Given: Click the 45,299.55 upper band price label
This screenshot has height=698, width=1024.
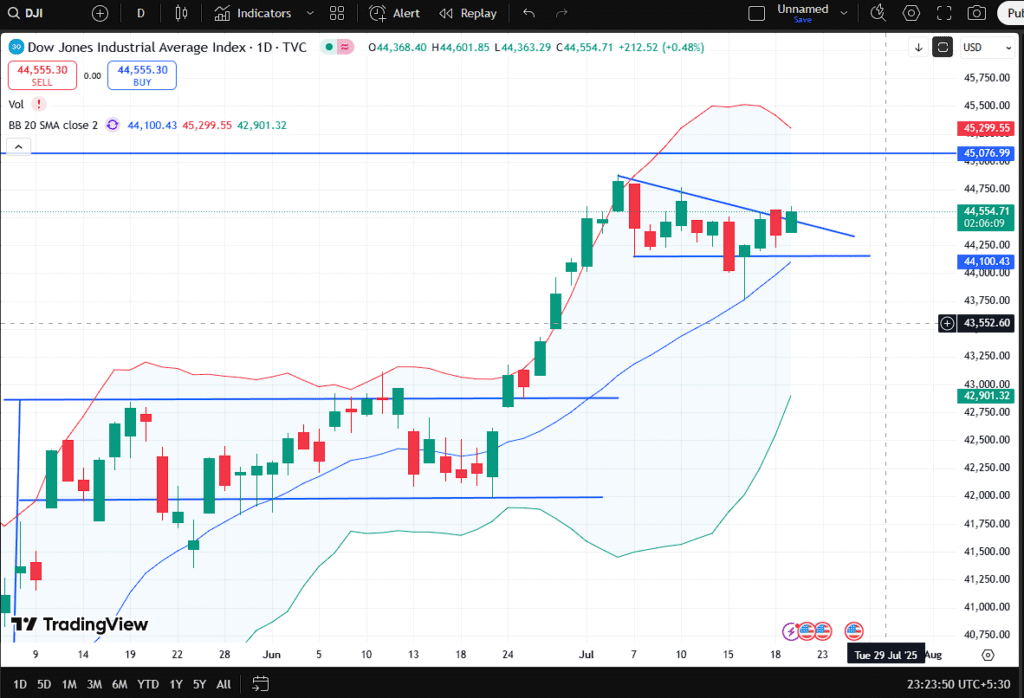Looking at the screenshot, I should [x=985, y=128].
